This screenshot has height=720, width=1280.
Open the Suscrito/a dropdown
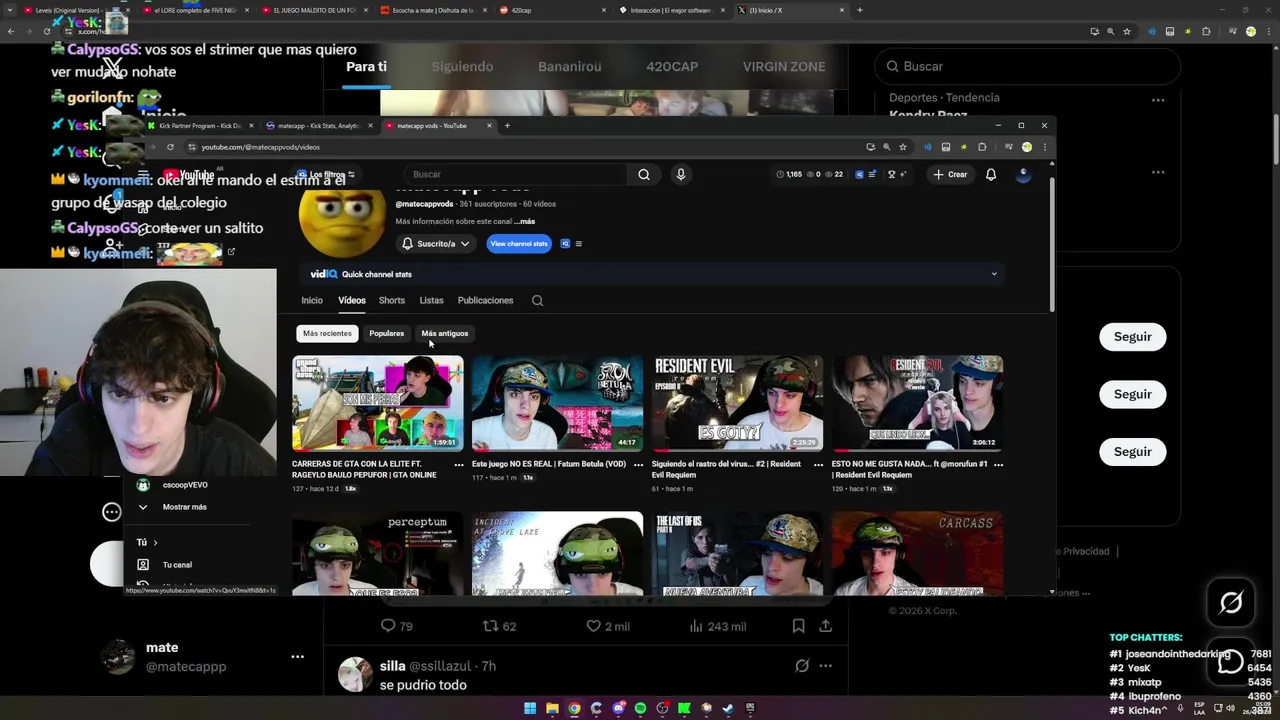436,244
